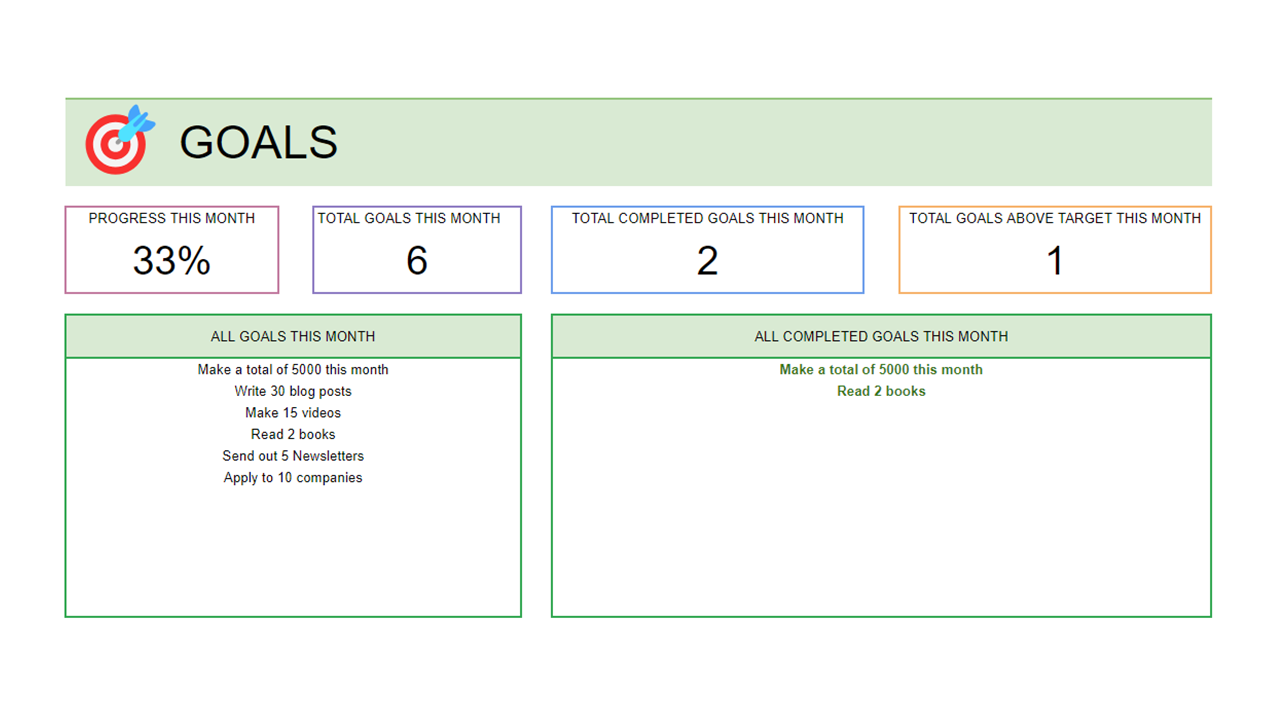
Task: Select the 'Make 15 videos' goal
Action: pos(293,413)
